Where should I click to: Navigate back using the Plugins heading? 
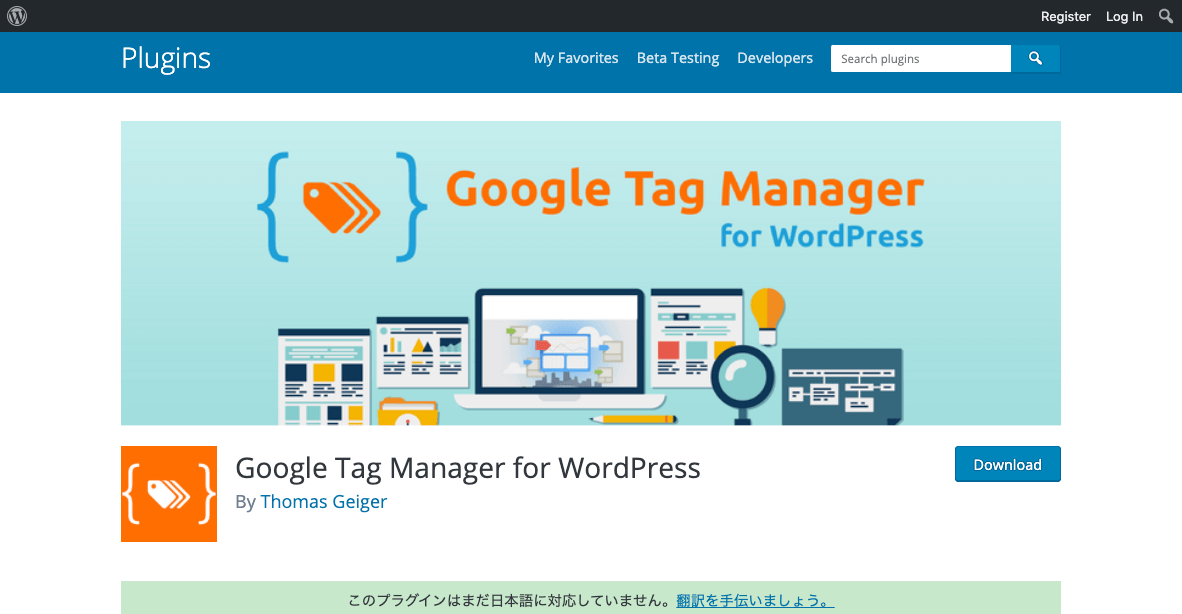(x=165, y=59)
